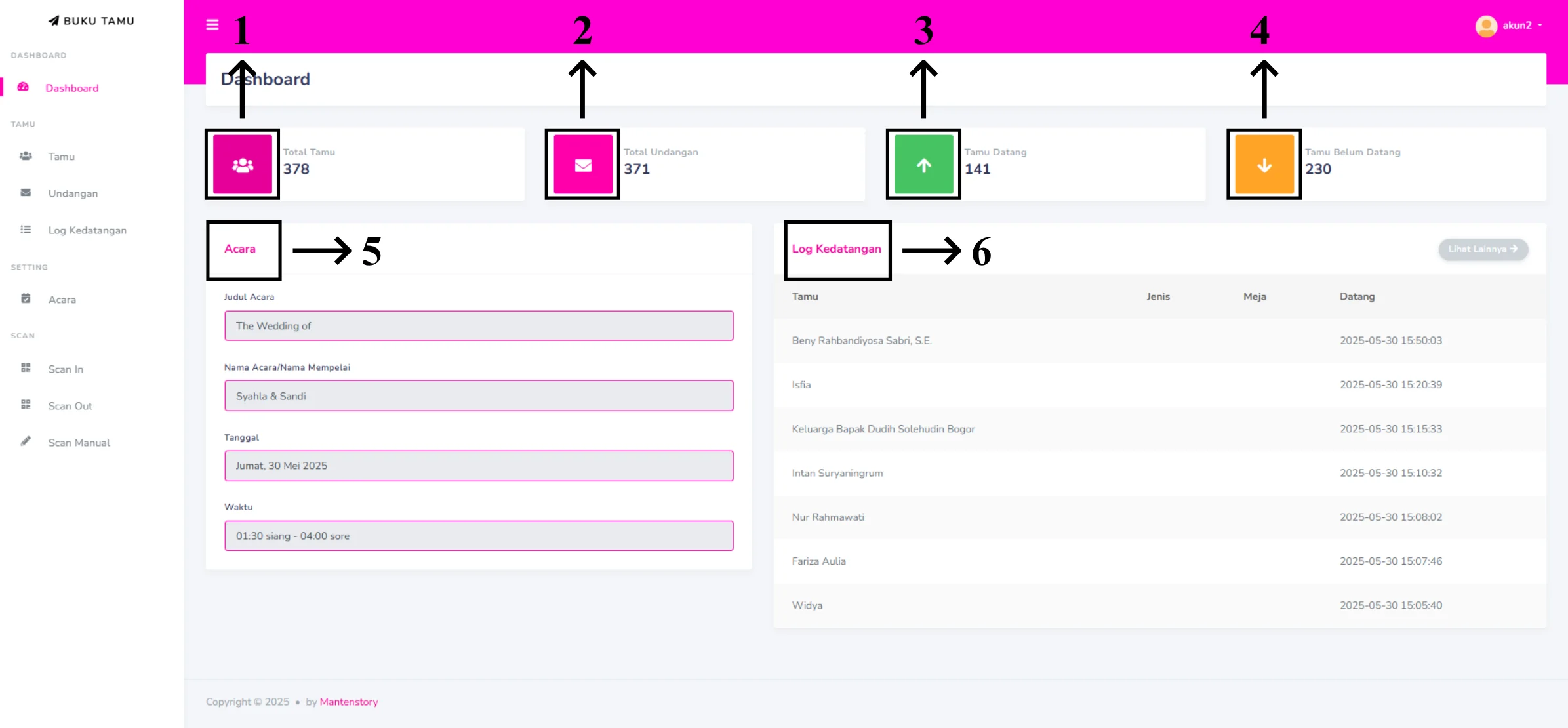Viewport: 1568px width, 728px height.
Task: Click the Total Undangan envelope icon
Action: pyautogui.click(x=583, y=165)
